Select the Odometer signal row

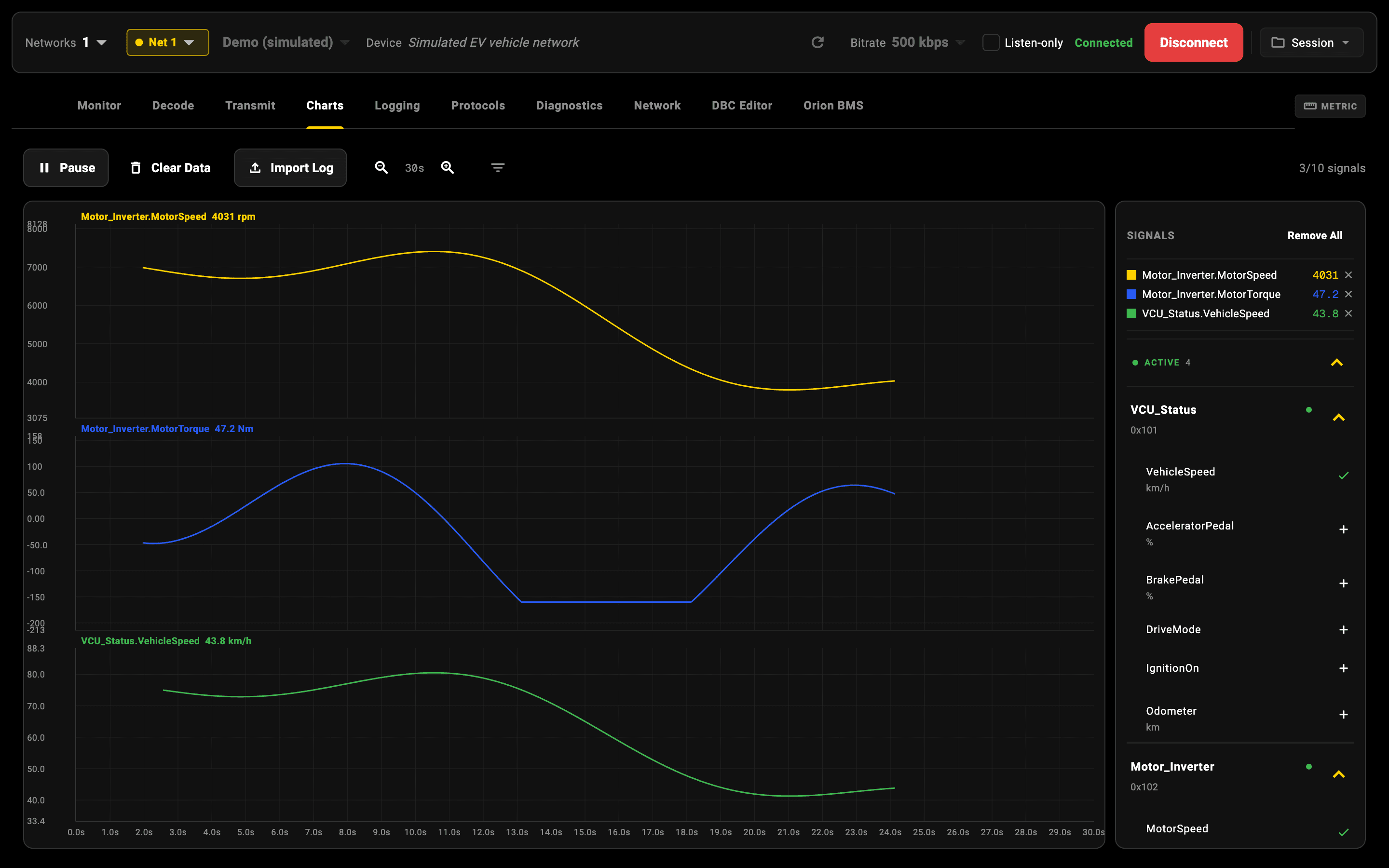tap(1241, 718)
